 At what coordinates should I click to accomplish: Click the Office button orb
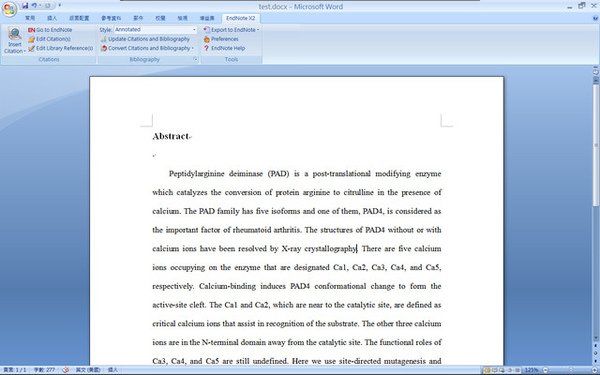(9, 8)
